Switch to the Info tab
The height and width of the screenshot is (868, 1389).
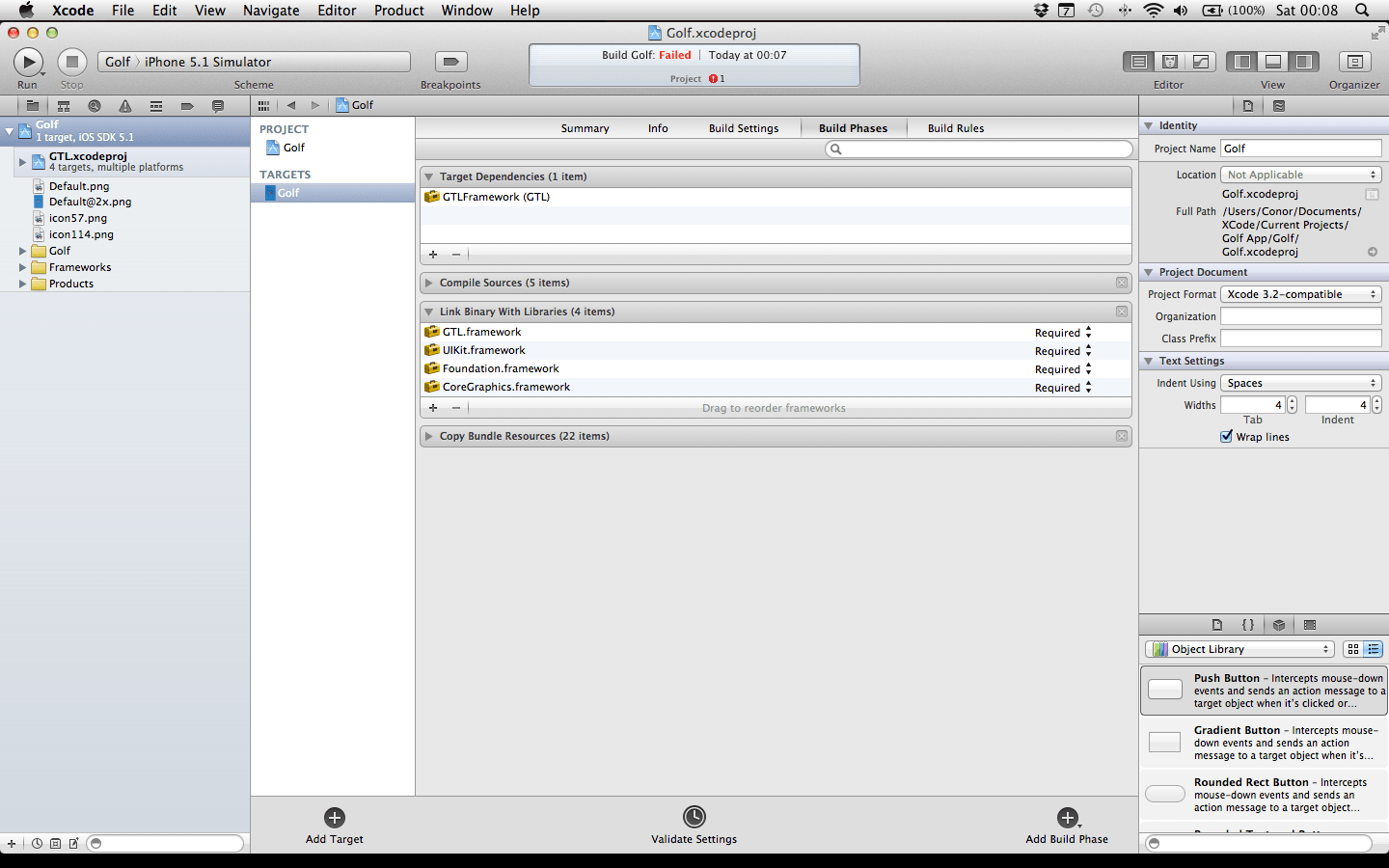(658, 128)
